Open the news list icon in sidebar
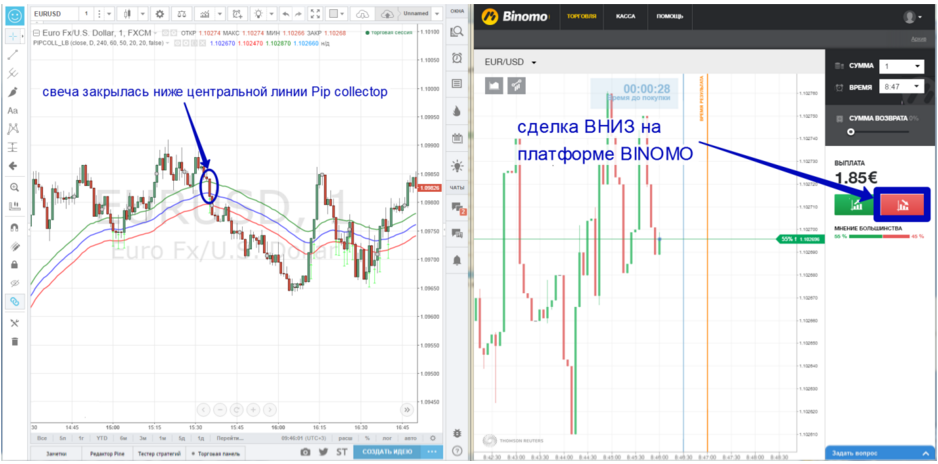Image resolution: width=938 pixels, height=464 pixels. (x=457, y=84)
